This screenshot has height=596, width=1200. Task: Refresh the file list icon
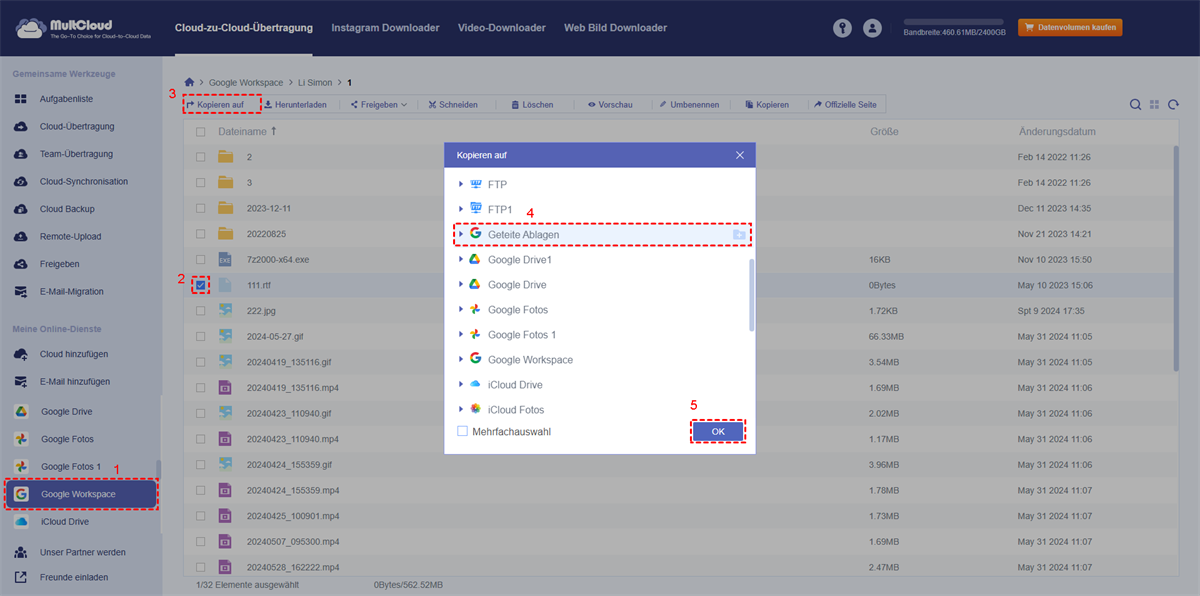click(1173, 104)
